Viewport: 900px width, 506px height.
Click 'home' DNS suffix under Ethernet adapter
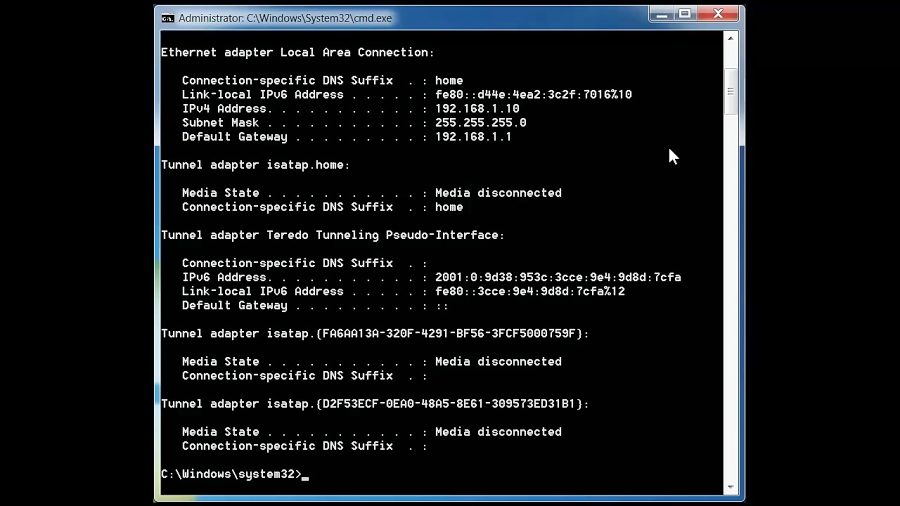click(449, 80)
